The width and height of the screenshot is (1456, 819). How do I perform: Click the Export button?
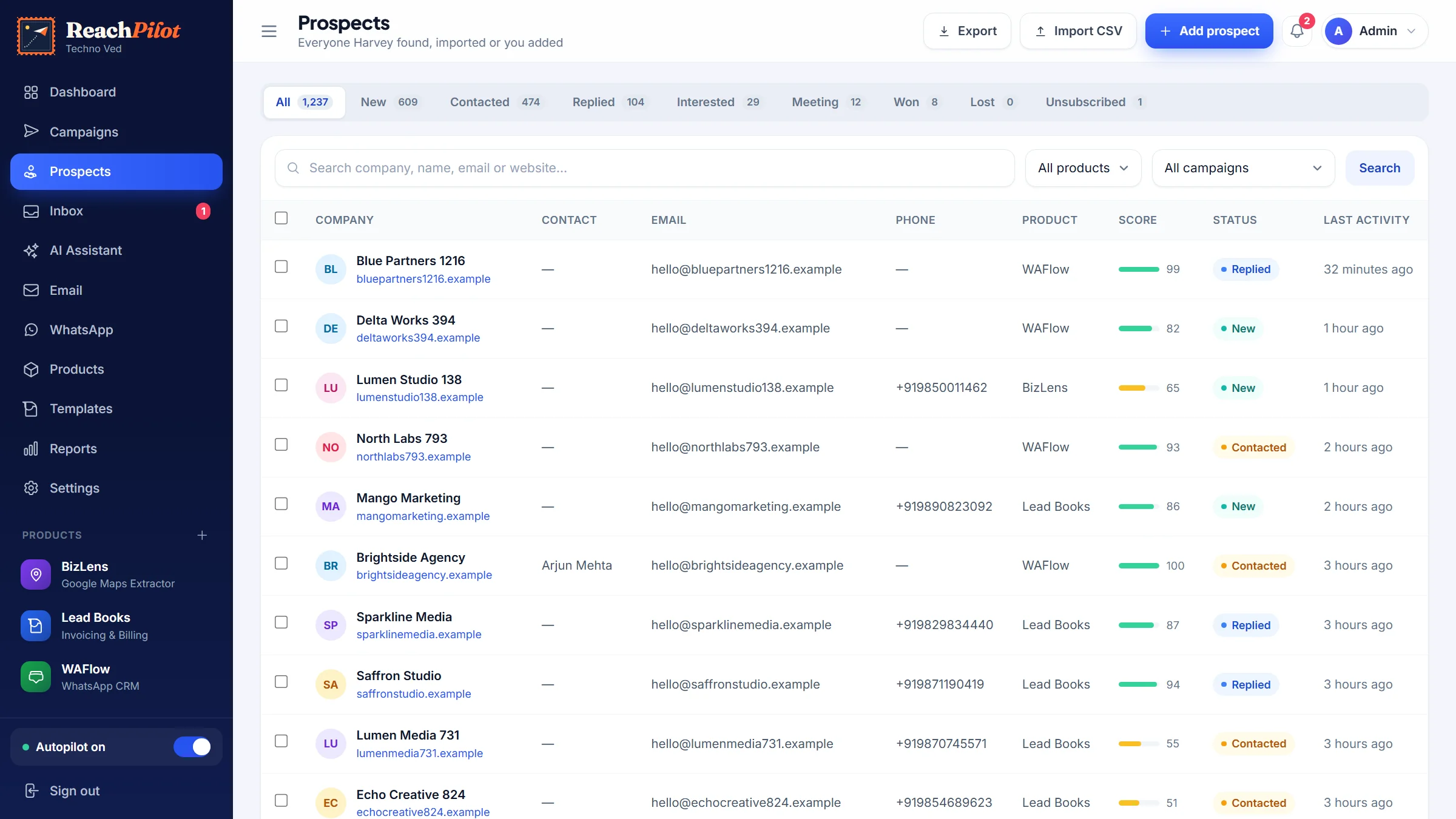(x=968, y=31)
